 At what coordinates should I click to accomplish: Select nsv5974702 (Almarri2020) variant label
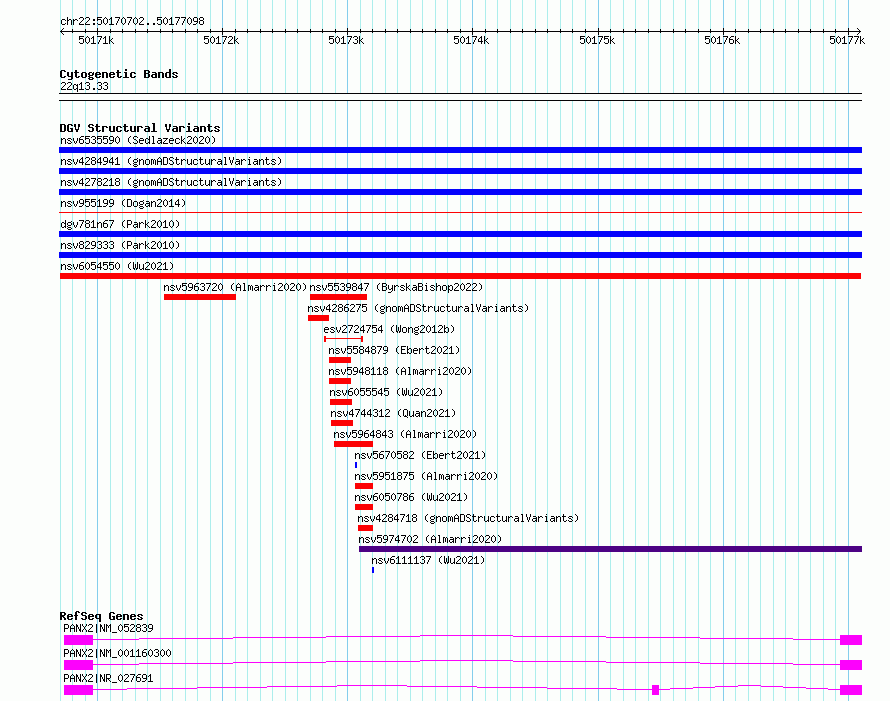click(430, 539)
